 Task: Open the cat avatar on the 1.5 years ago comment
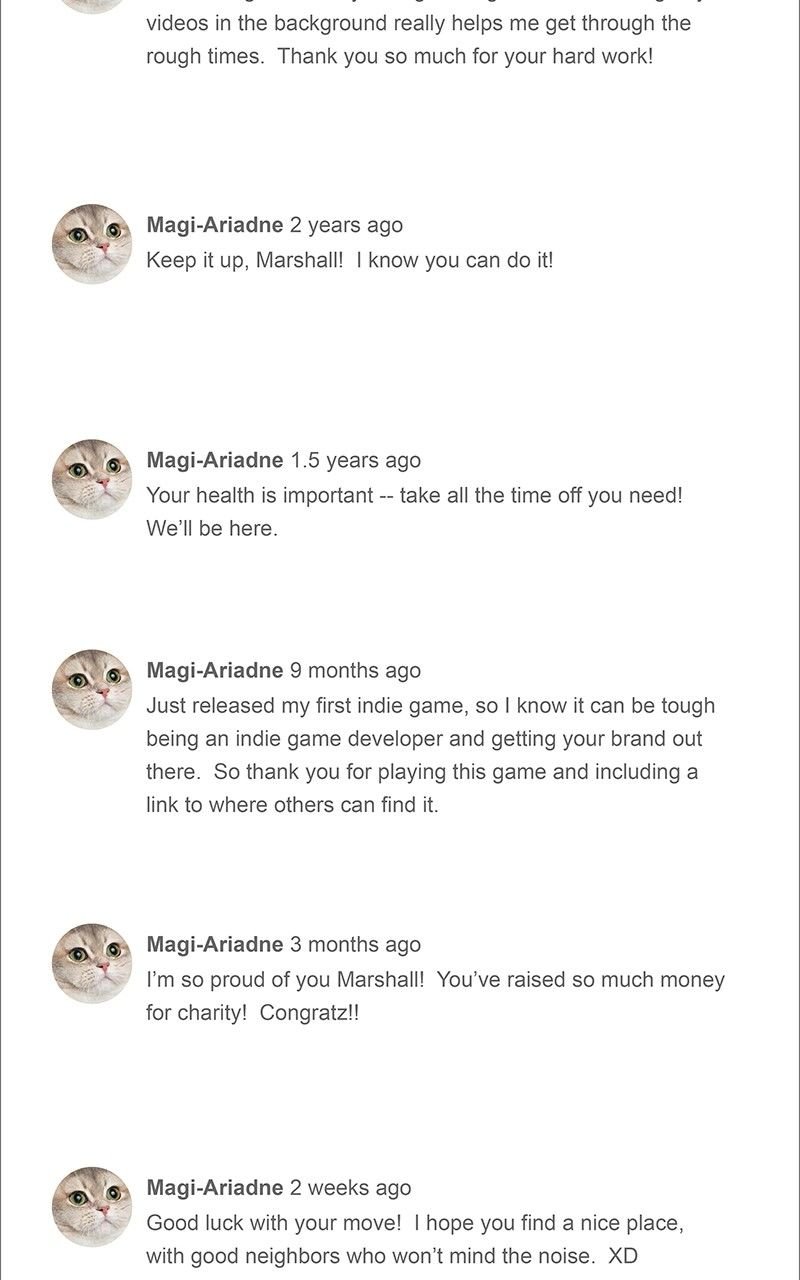tap(92, 479)
